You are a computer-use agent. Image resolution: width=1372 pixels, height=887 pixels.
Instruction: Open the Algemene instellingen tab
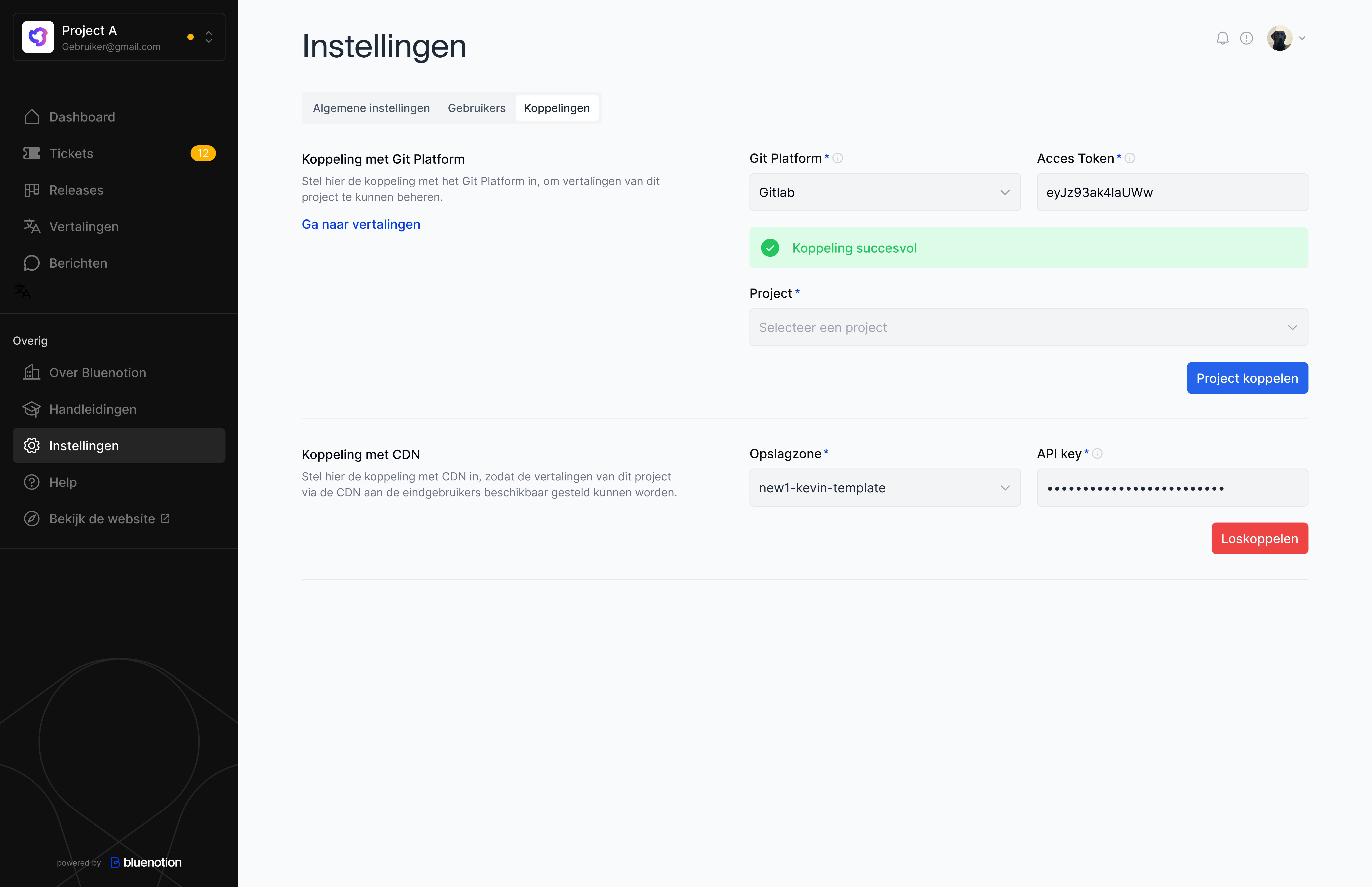pyautogui.click(x=371, y=108)
